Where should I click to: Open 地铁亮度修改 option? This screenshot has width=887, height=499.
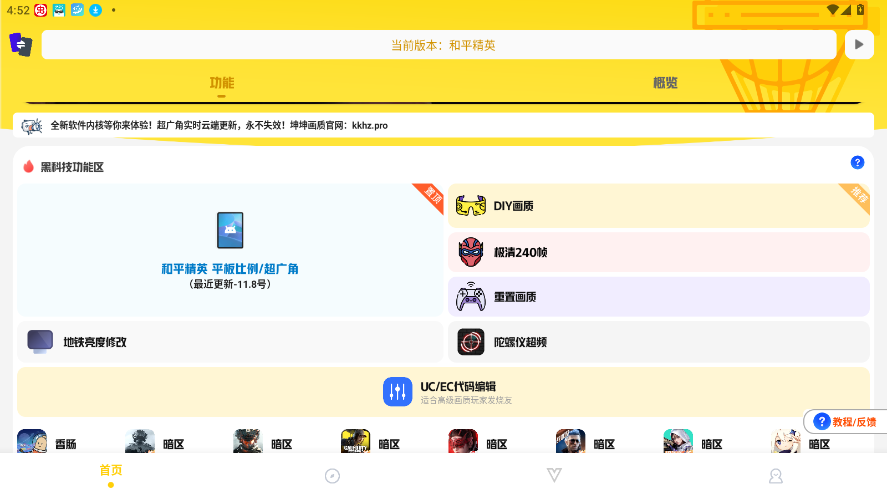pyautogui.click(x=230, y=342)
